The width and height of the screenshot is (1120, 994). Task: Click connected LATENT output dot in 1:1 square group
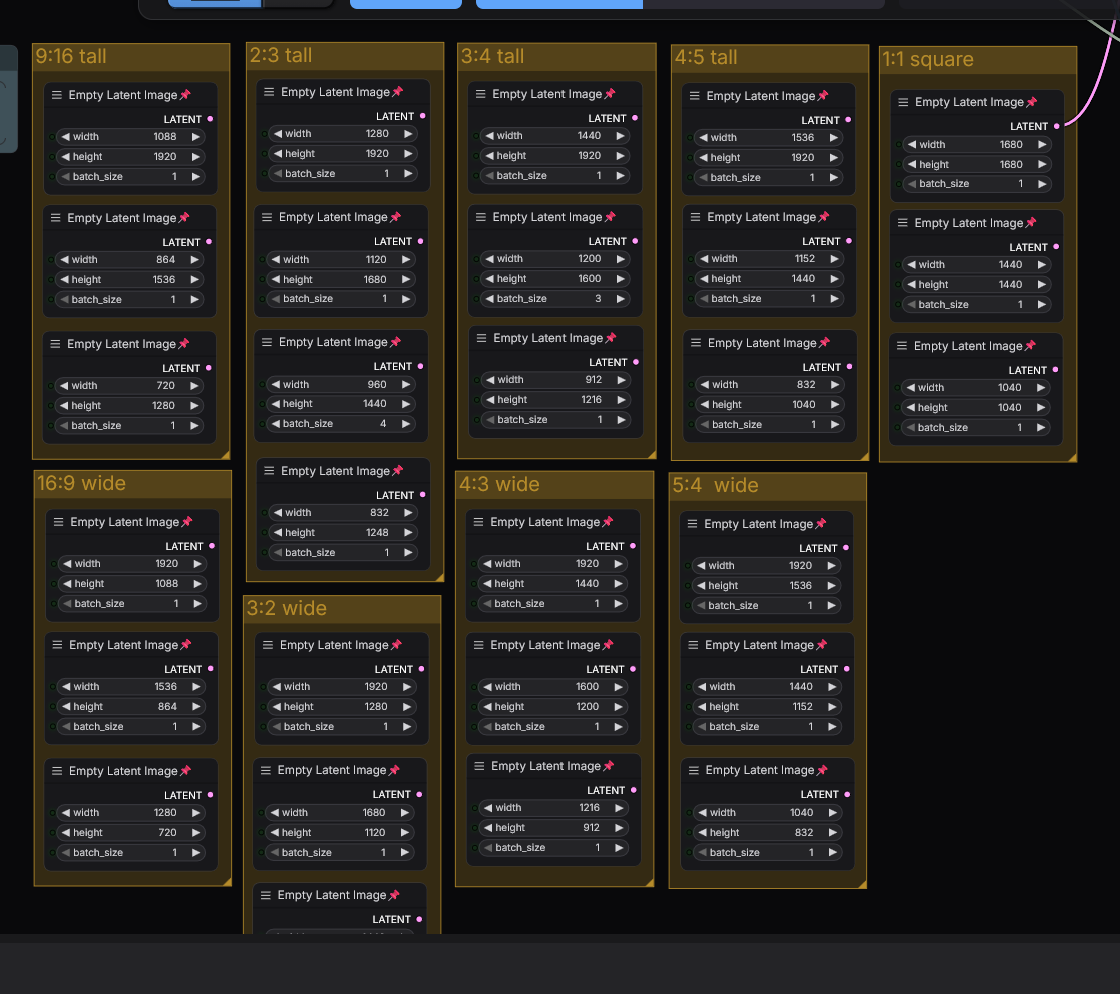[1056, 126]
